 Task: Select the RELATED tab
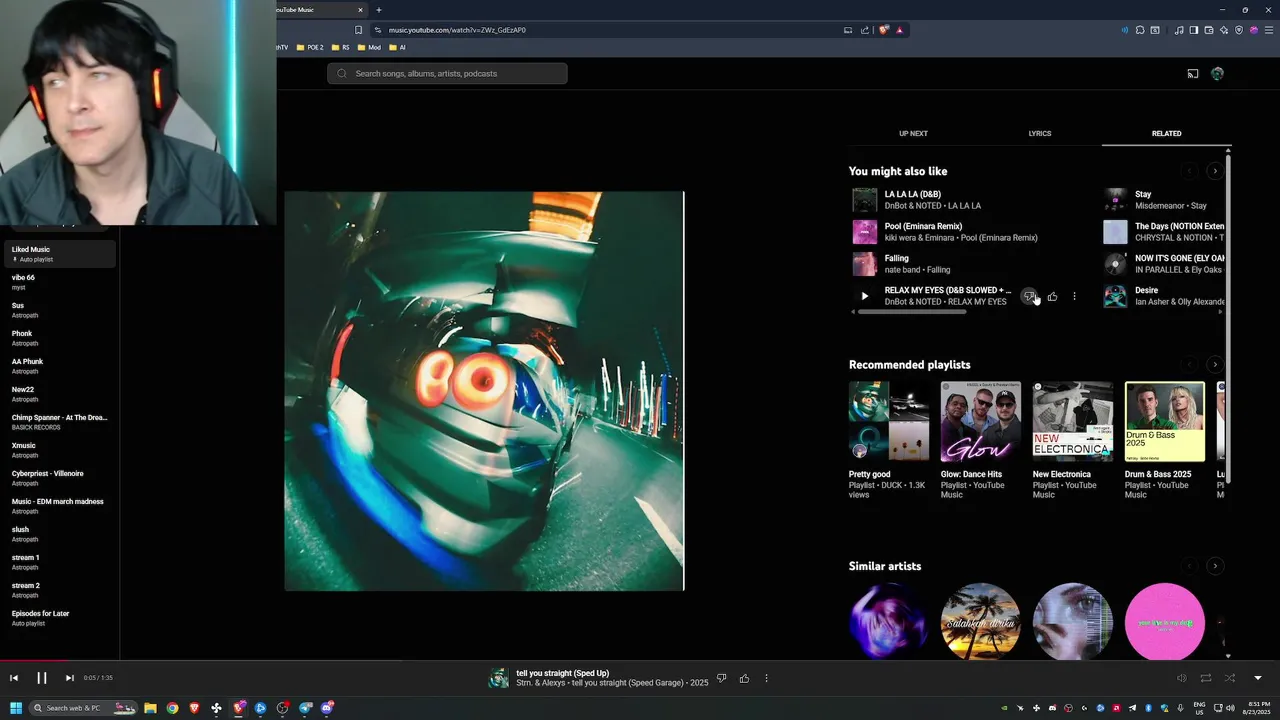click(1166, 133)
